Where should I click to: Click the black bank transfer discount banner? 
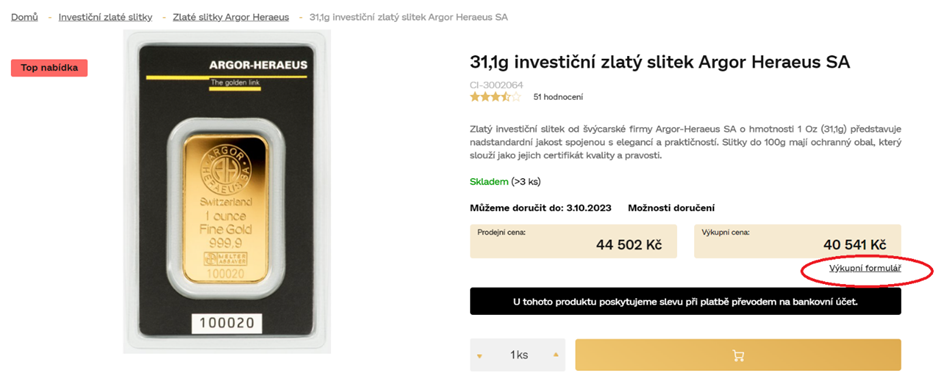tap(686, 301)
